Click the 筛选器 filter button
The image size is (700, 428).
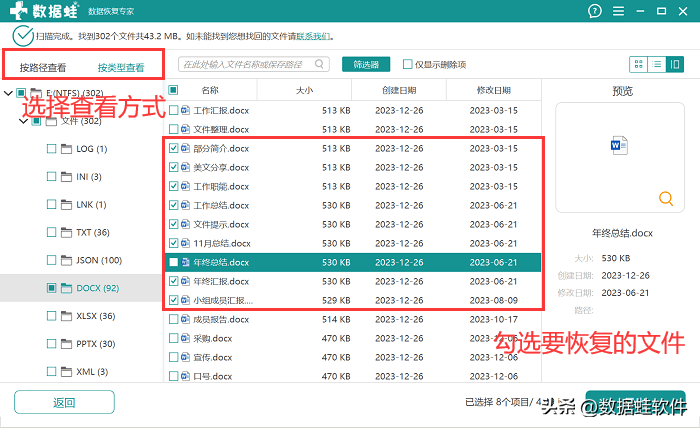coord(367,64)
